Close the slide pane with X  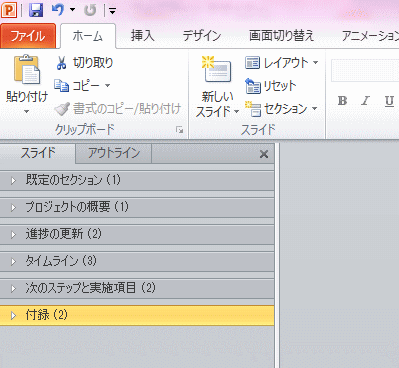point(264,154)
